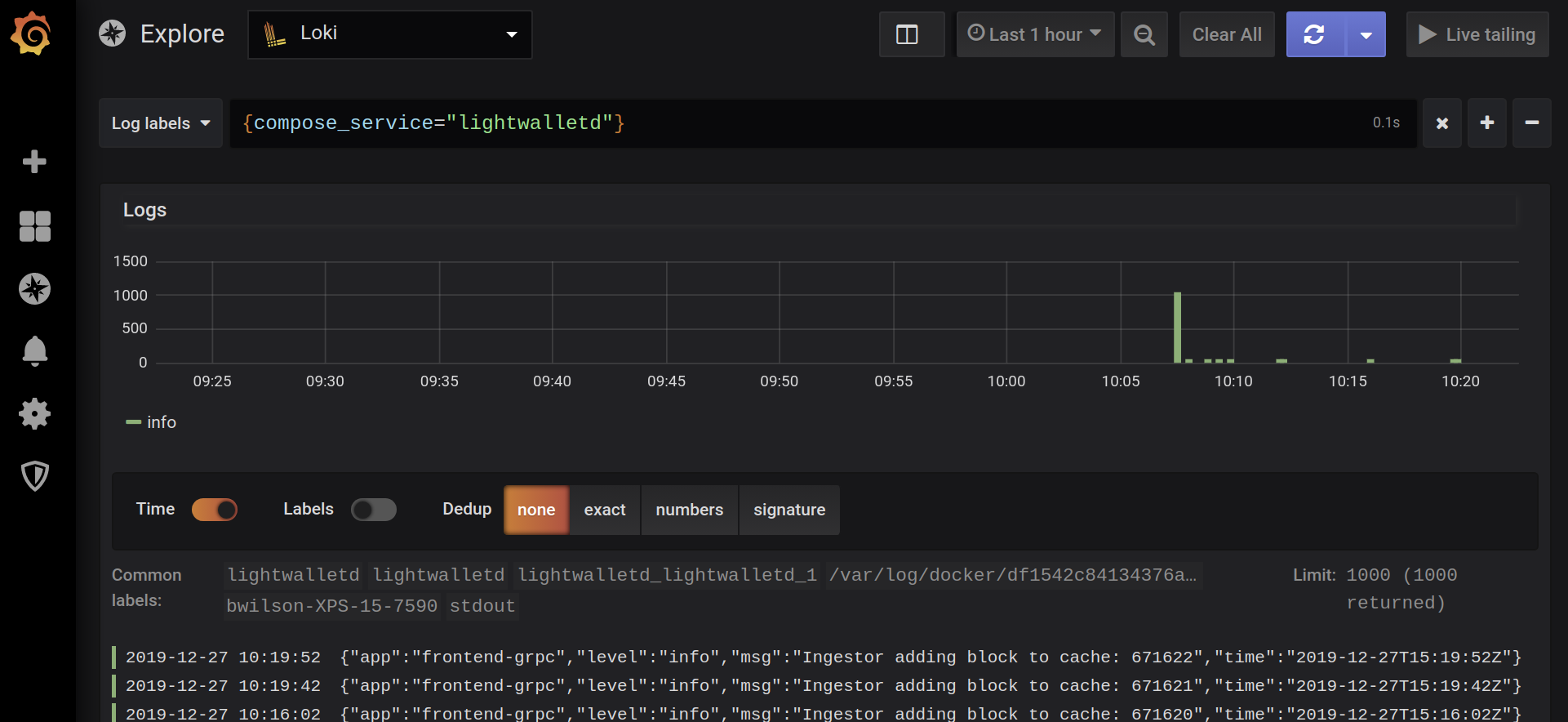Open the Last 1 hour time picker
Viewport: 1568px width, 722px height.
[1035, 34]
